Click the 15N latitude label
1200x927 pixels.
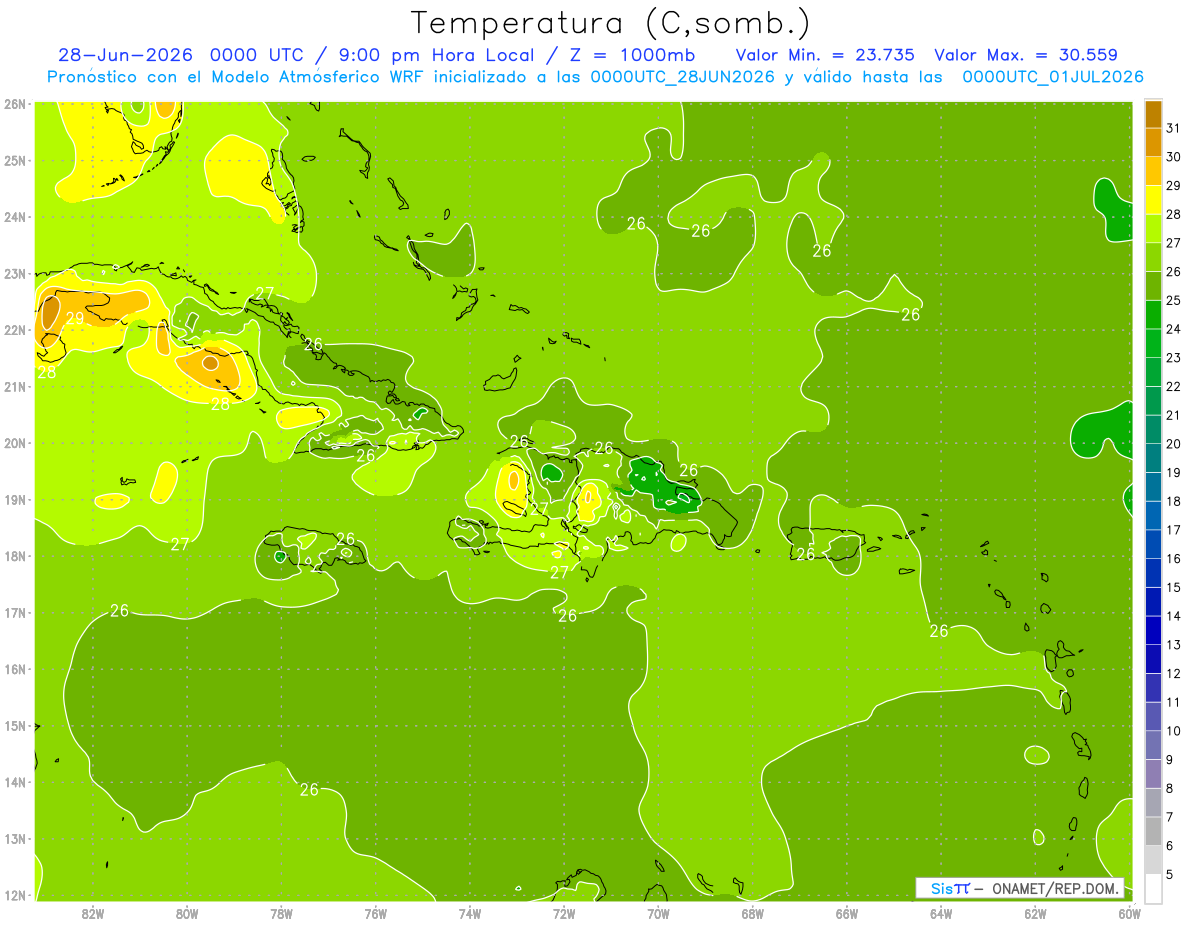click(x=14, y=726)
